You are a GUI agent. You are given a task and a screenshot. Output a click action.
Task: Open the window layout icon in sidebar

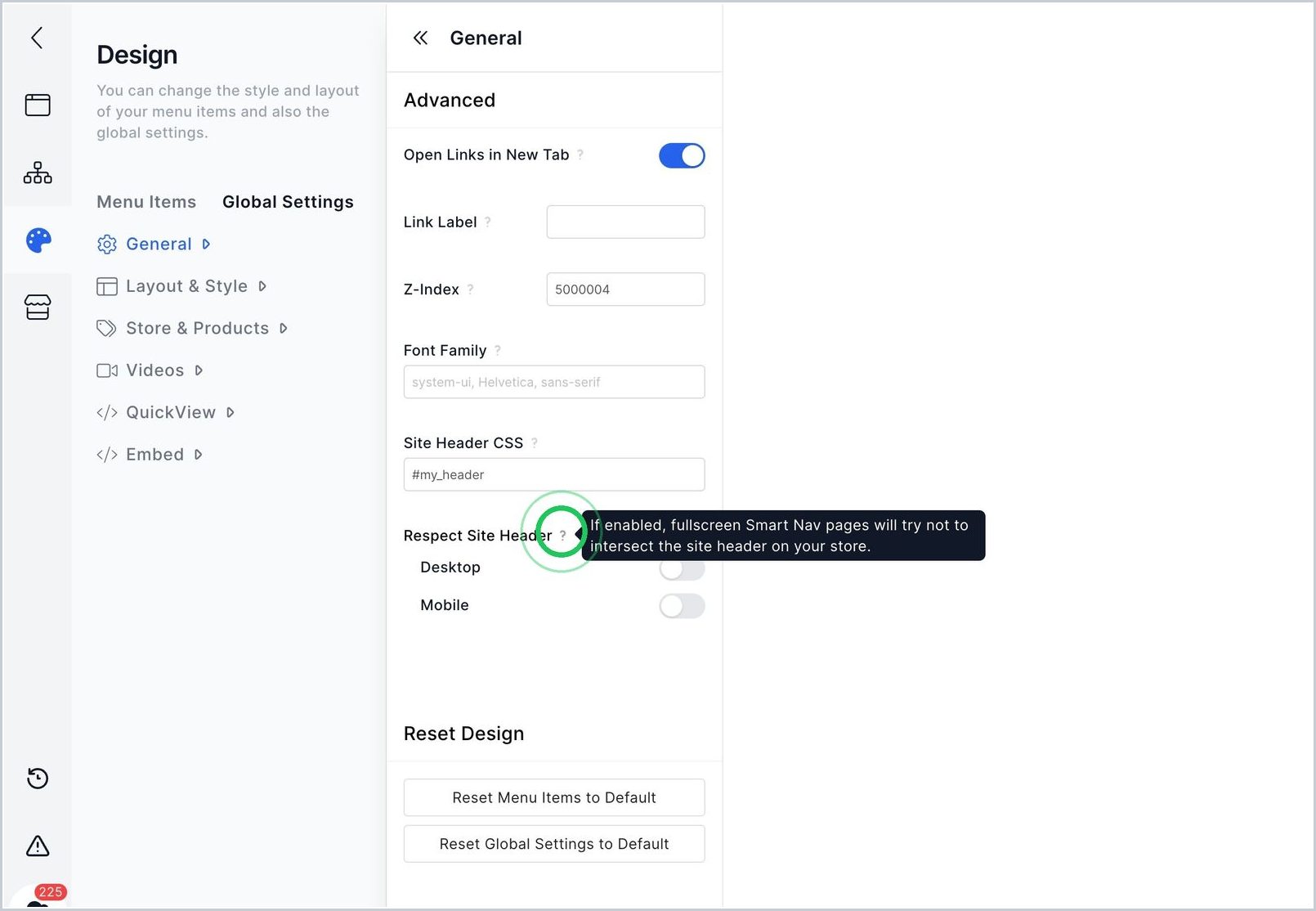point(38,105)
